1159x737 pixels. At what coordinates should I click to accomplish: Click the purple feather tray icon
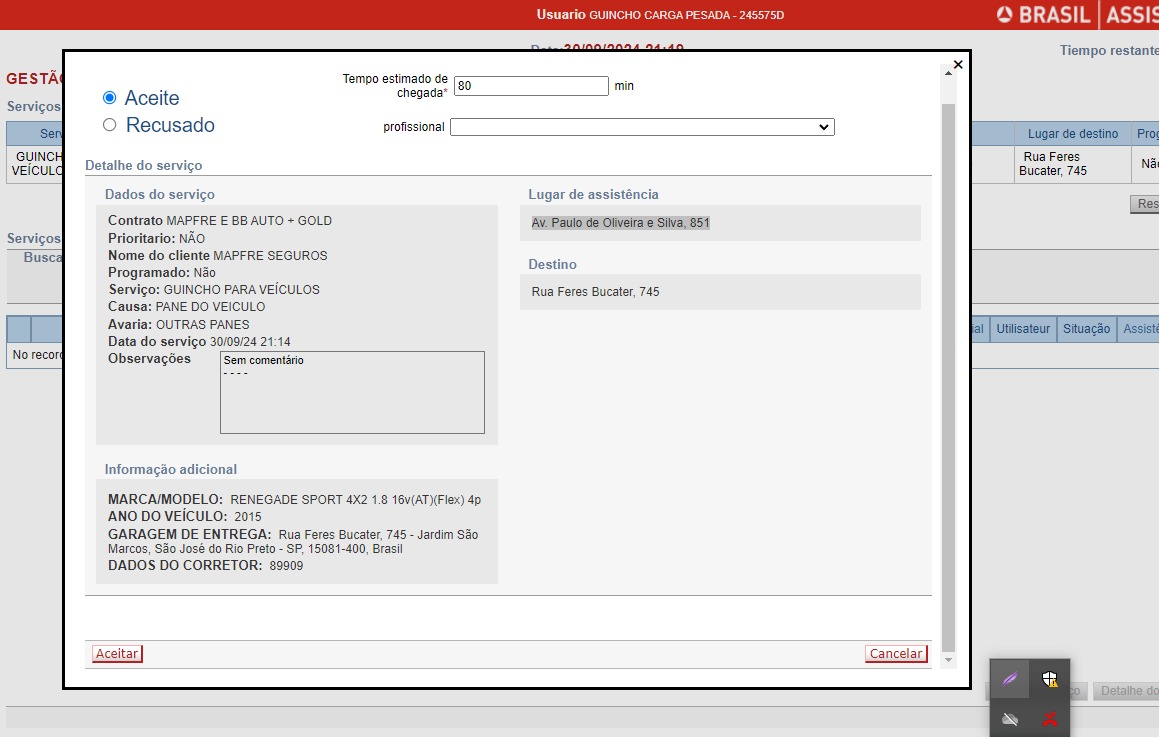1010,679
